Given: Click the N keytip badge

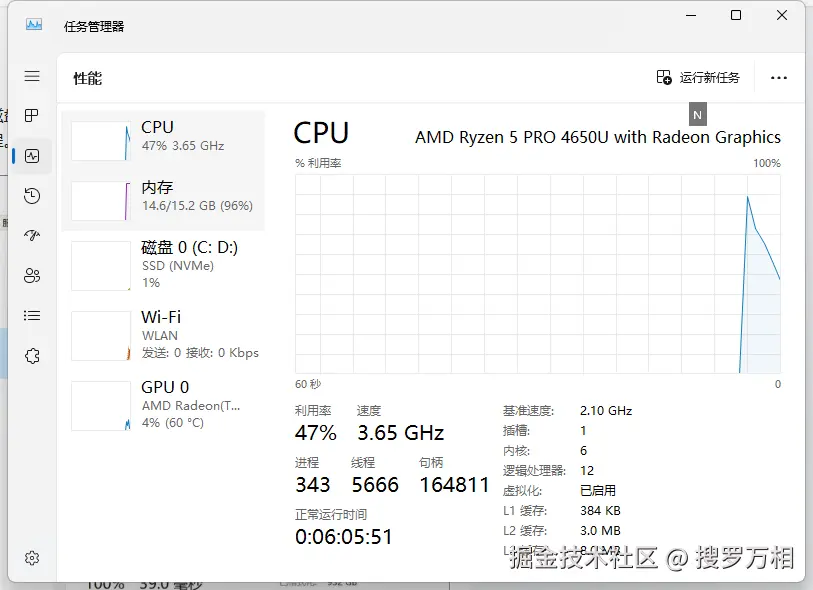Looking at the screenshot, I should pos(698,115).
